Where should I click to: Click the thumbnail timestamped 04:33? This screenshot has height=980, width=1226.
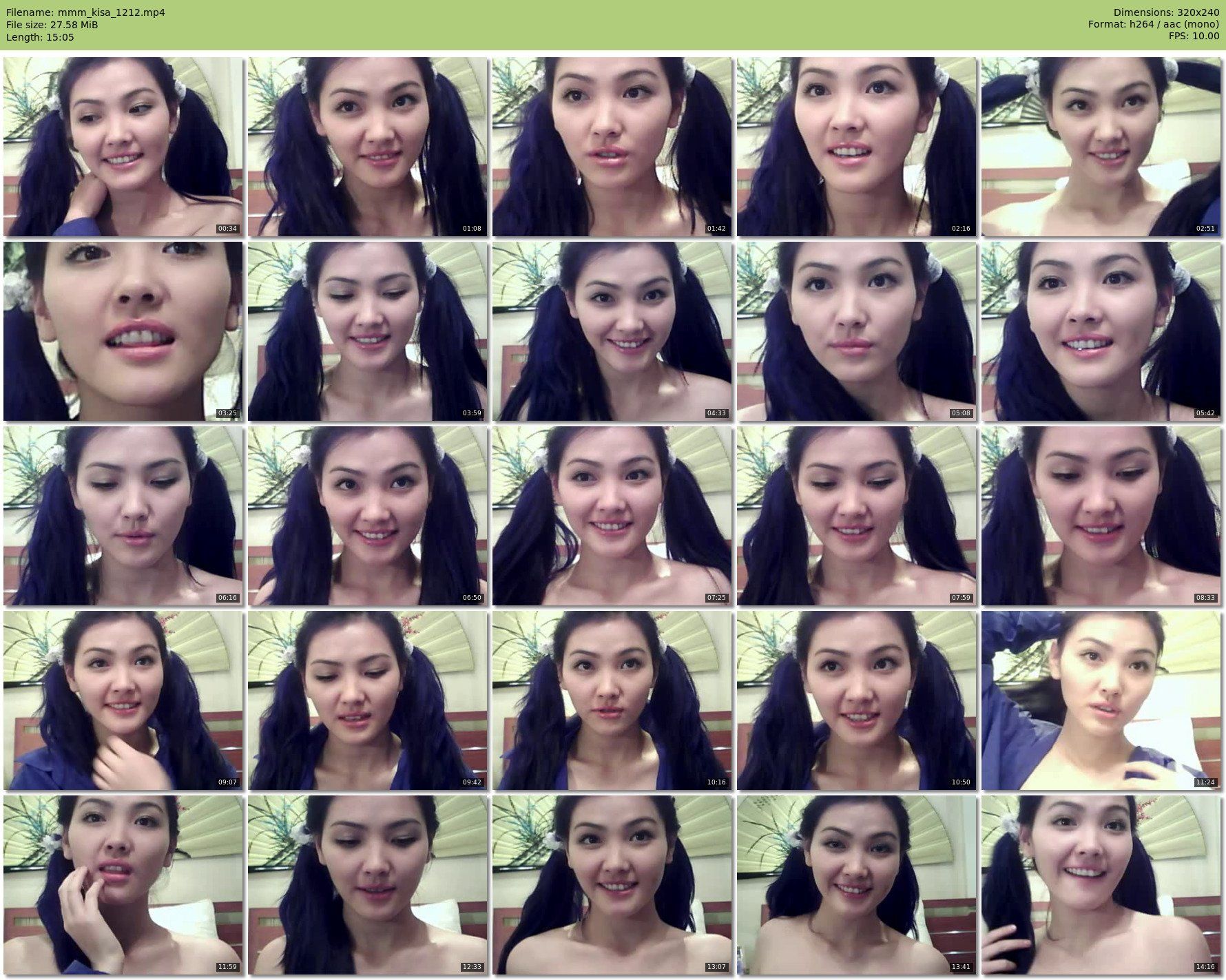(x=612, y=331)
